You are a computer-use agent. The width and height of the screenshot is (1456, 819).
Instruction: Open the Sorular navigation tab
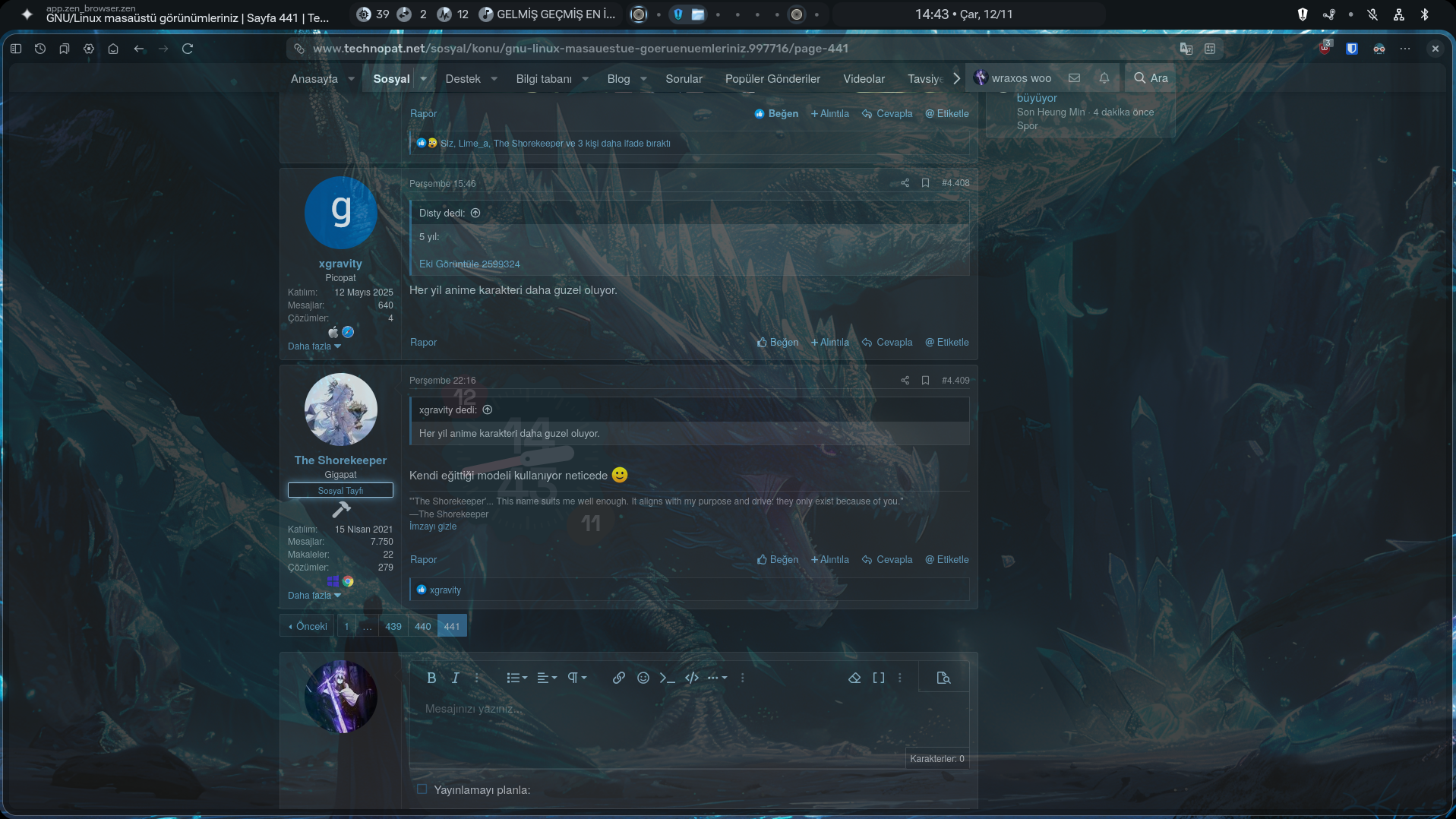click(x=684, y=79)
